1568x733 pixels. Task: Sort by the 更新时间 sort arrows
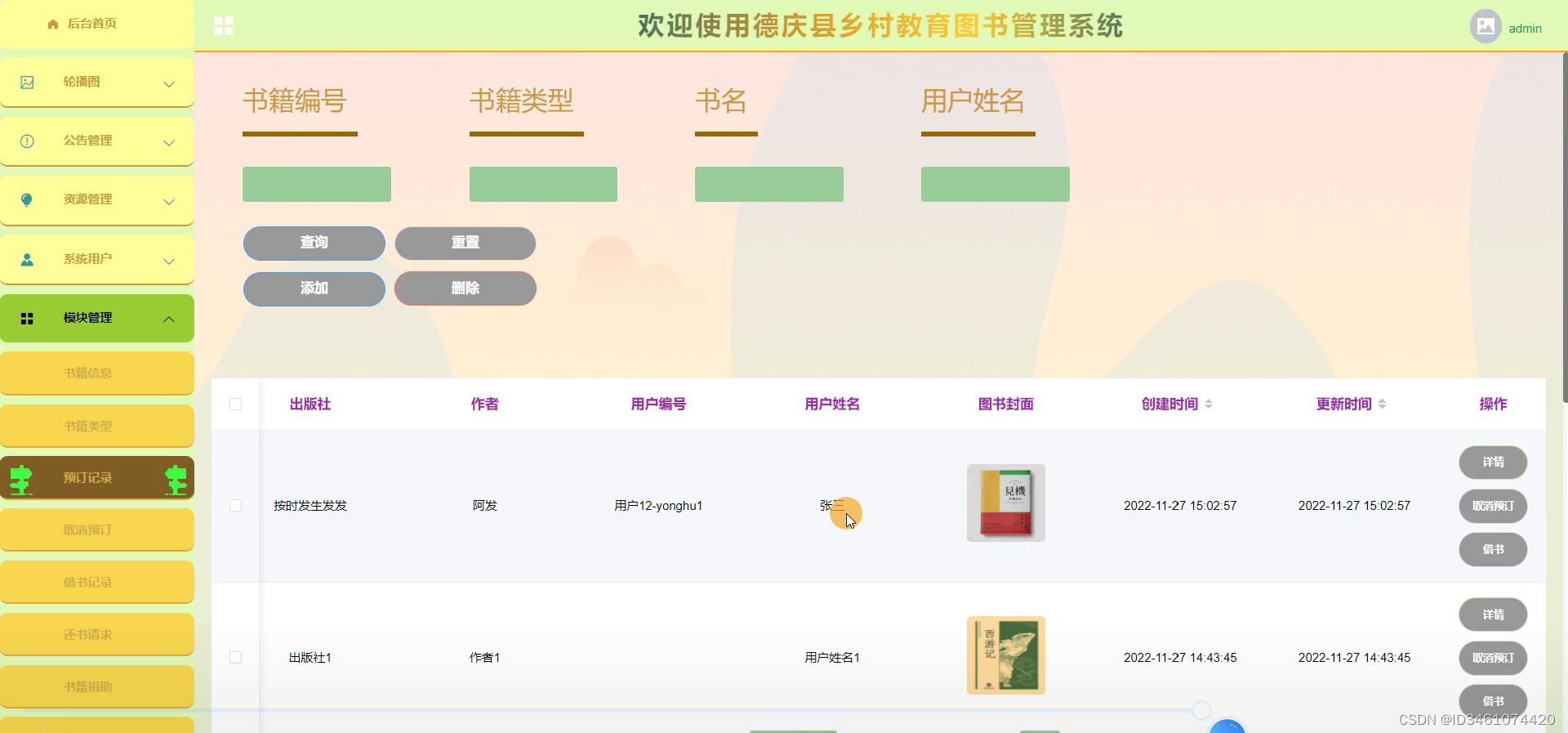(x=1383, y=404)
